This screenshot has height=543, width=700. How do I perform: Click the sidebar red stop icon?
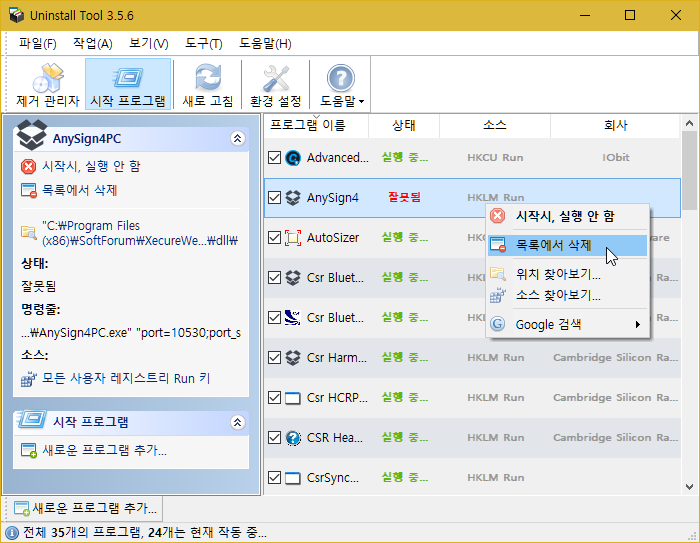click(x=29, y=167)
